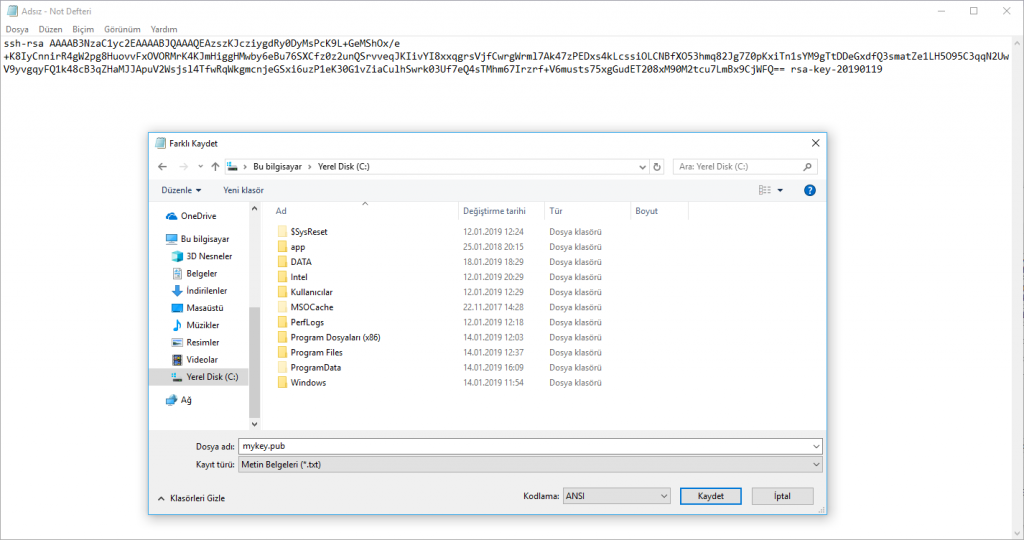This screenshot has width=1024, height=540.
Task: Open Kayıt türü Metin Belgeleri dropdown
Action: coord(530,465)
